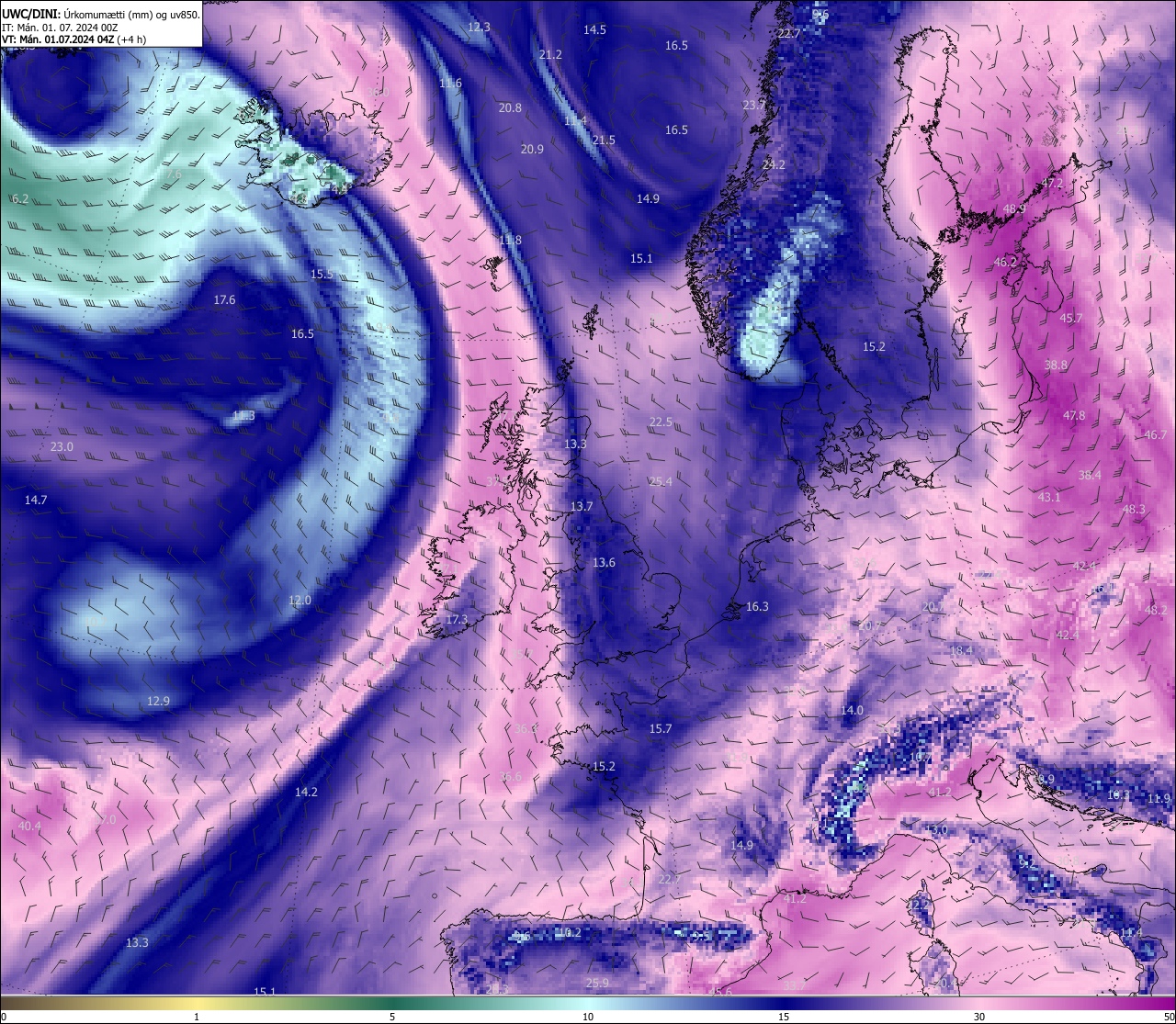Click the 47.8 value label

[x=1074, y=416]
